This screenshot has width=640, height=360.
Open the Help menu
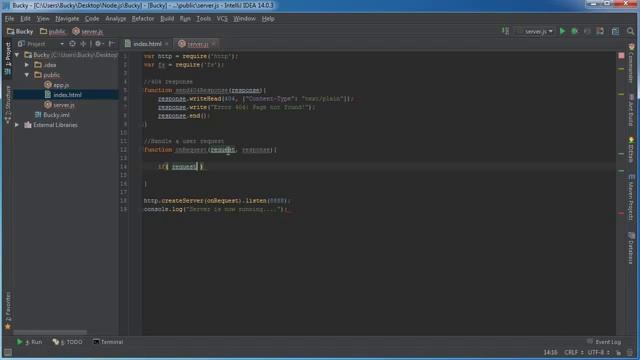pyautogui.click(x=268, y=19)
